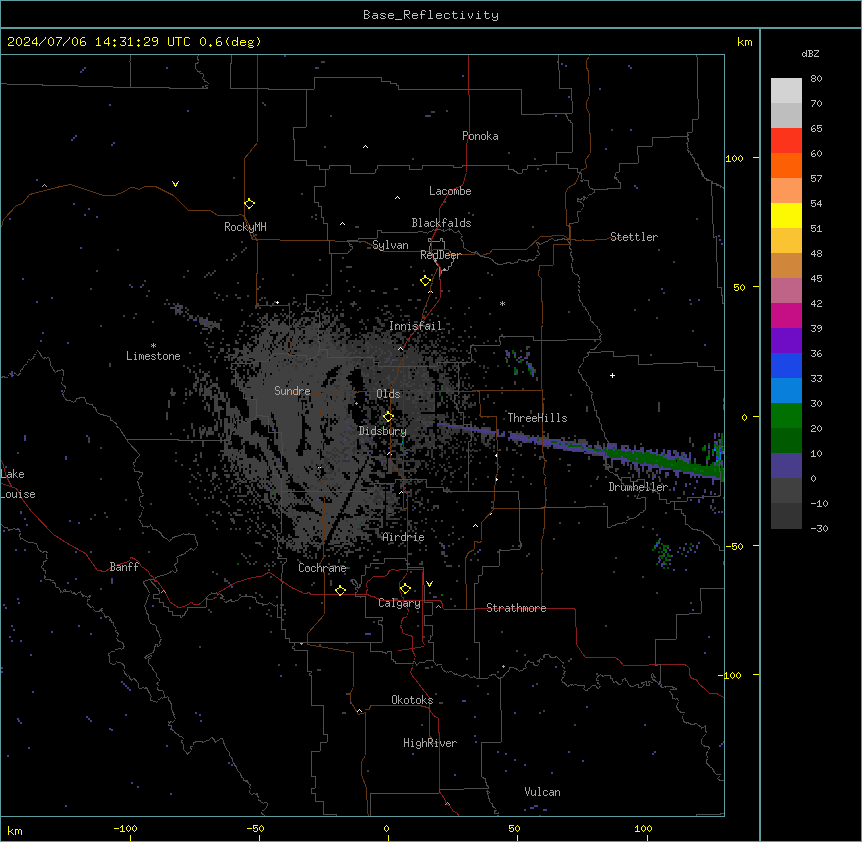Click the asterisk marker northeast of Innisfail
Image resolution: width=862 pixels, height=842 pixels.
point(502,303)
